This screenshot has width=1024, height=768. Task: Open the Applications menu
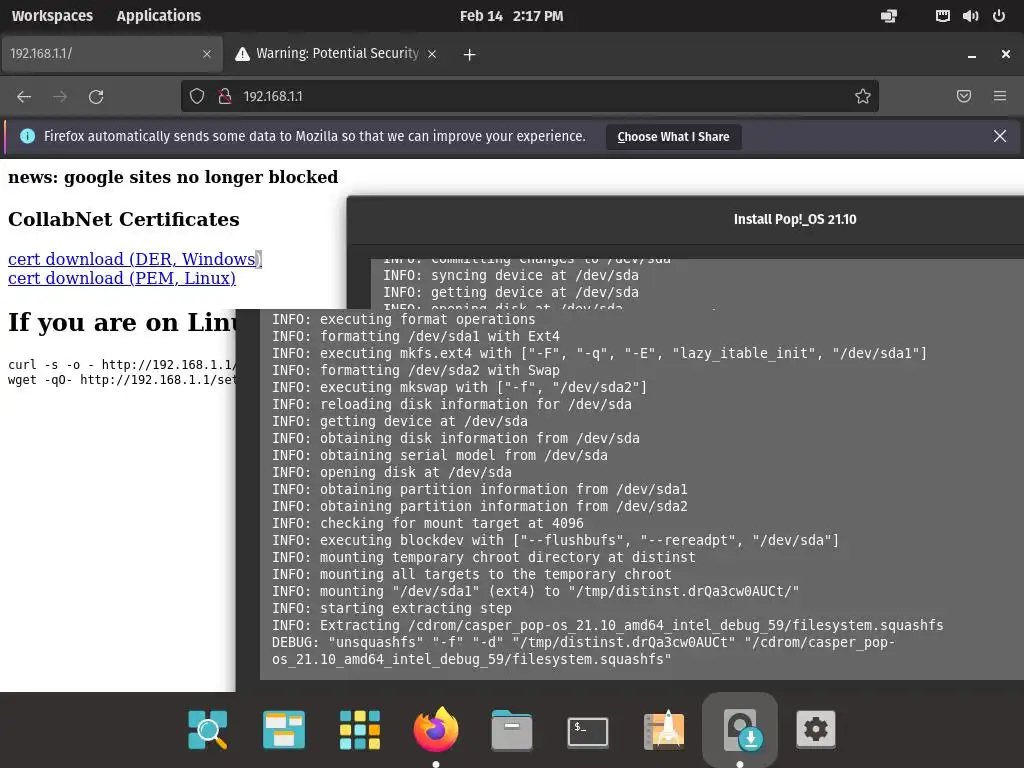click(159, 16)
